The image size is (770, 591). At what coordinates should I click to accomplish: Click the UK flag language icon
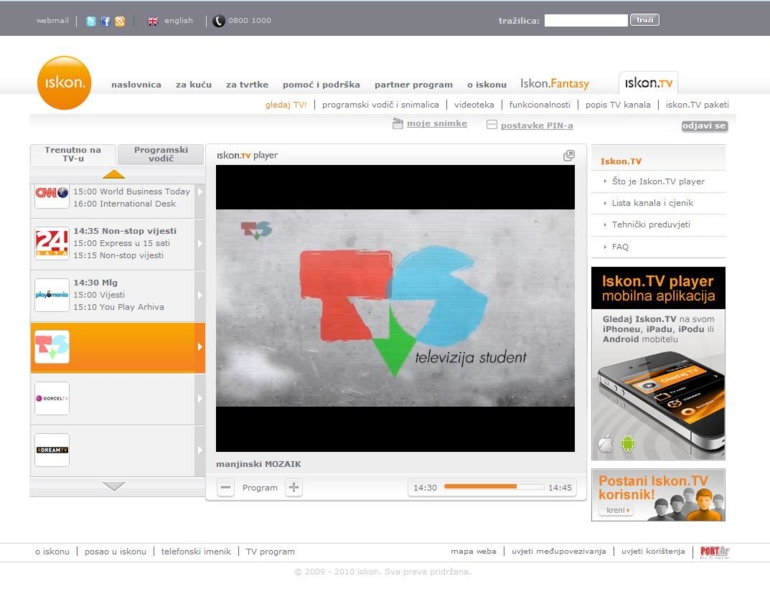coord(153,21)
